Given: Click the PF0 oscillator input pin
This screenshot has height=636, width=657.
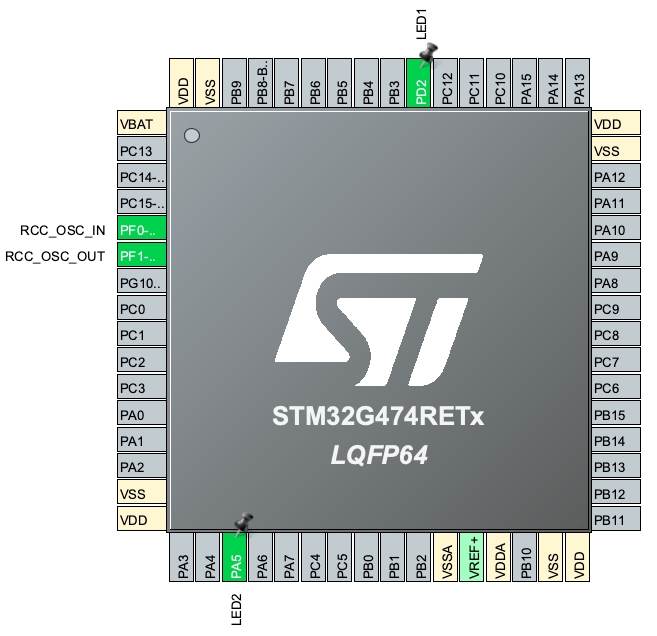Looking at the screenshot, I should [140, 230].
